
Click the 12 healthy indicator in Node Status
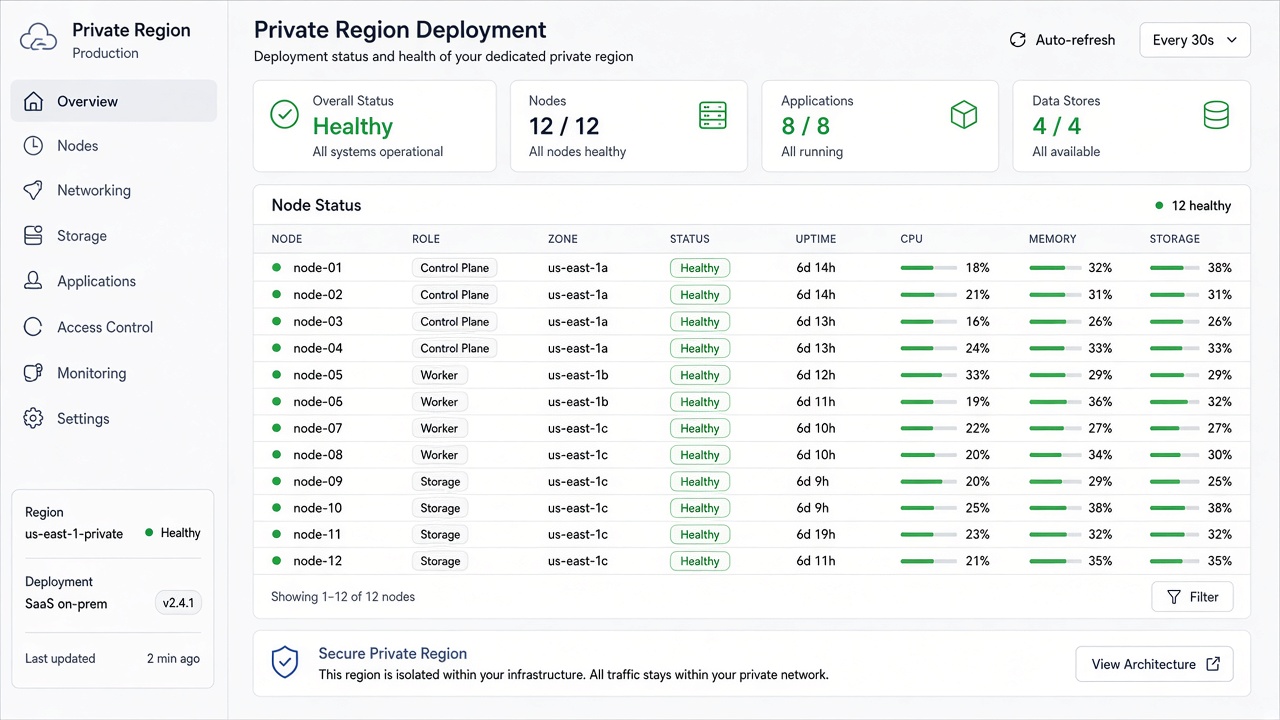pyautogui.click(x=1193, y=206)
